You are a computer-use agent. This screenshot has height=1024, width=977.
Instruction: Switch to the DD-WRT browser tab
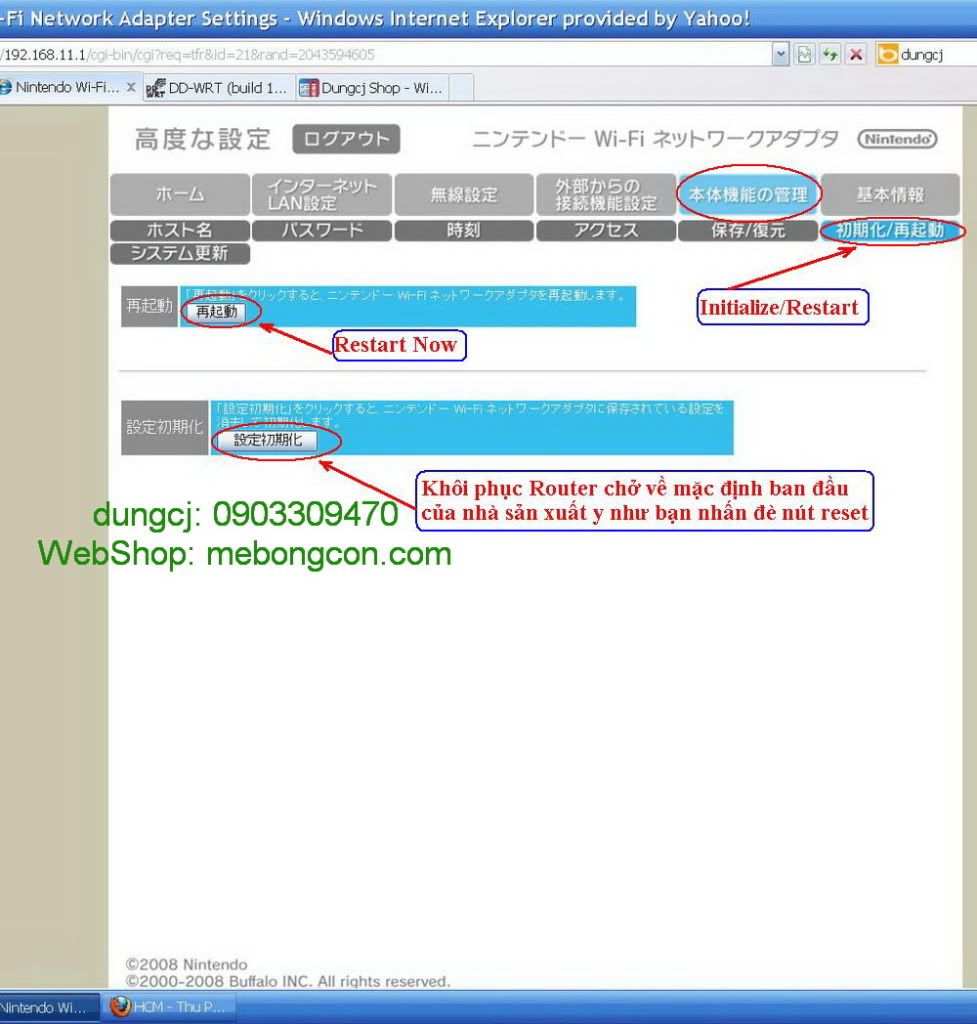pos(218,88)
